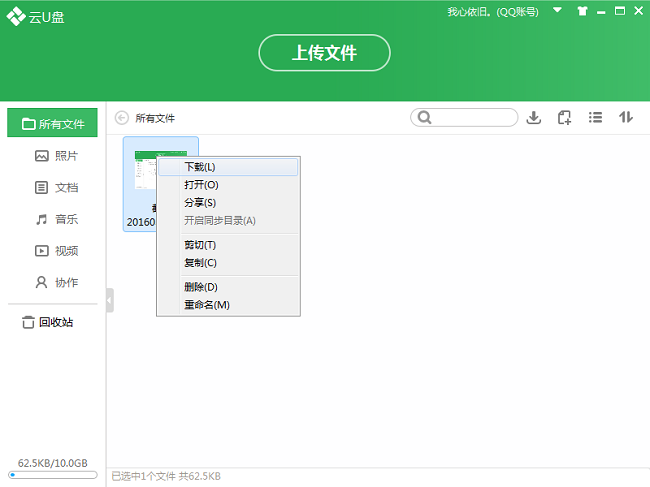Click the storage usage progress bar
The height and width of the screenshot is (487, 650).
coord(53,475)
